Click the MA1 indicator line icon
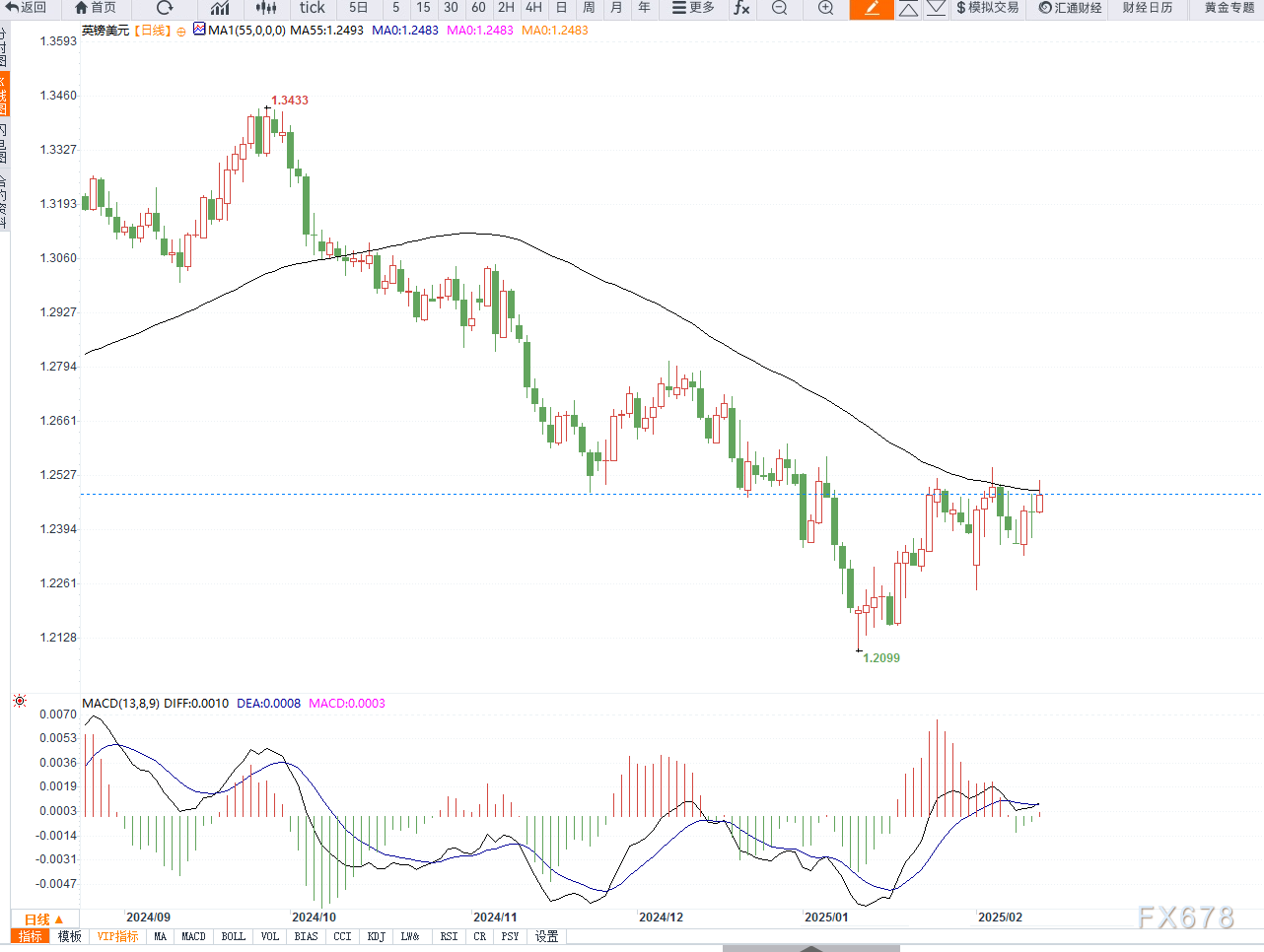Screen dimensions: 1264x952 tap(200, 30)
